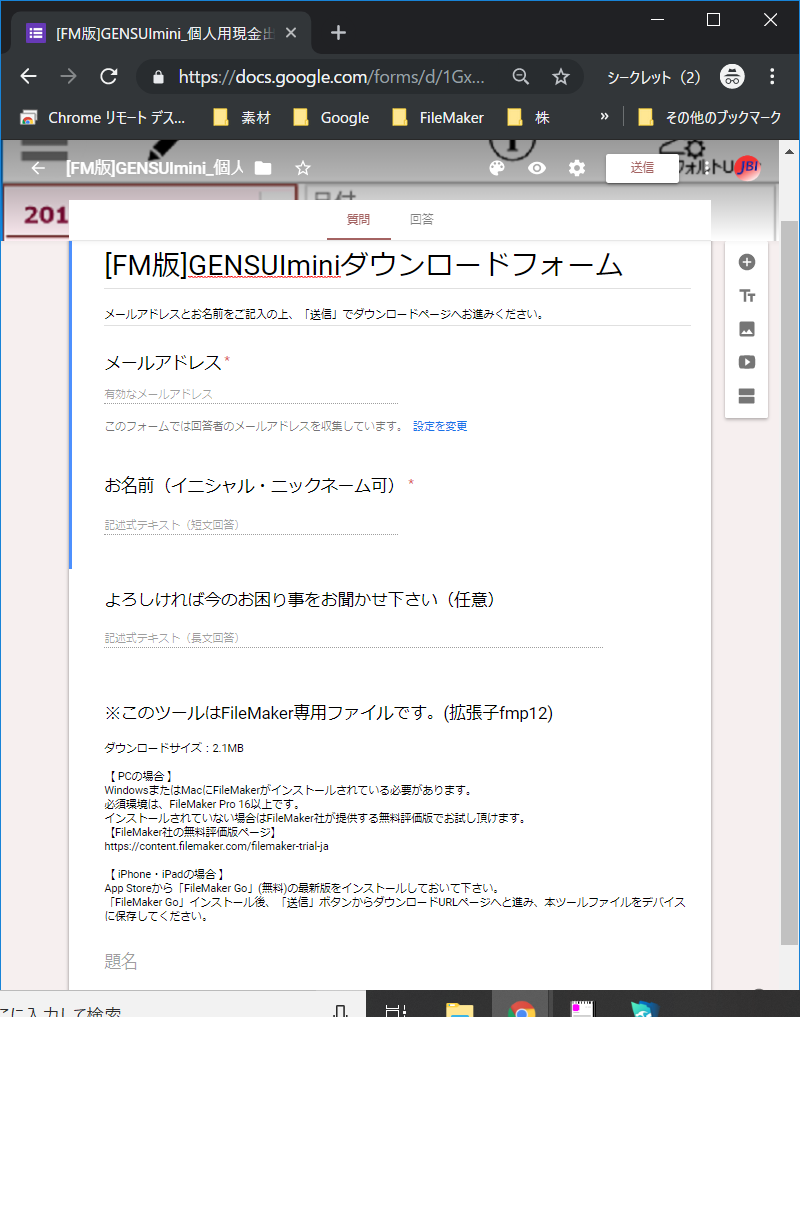The width and height of the screenshot is (800, 1228).
Task: Move the form to a folder
Action: click(x=261, y=168)
